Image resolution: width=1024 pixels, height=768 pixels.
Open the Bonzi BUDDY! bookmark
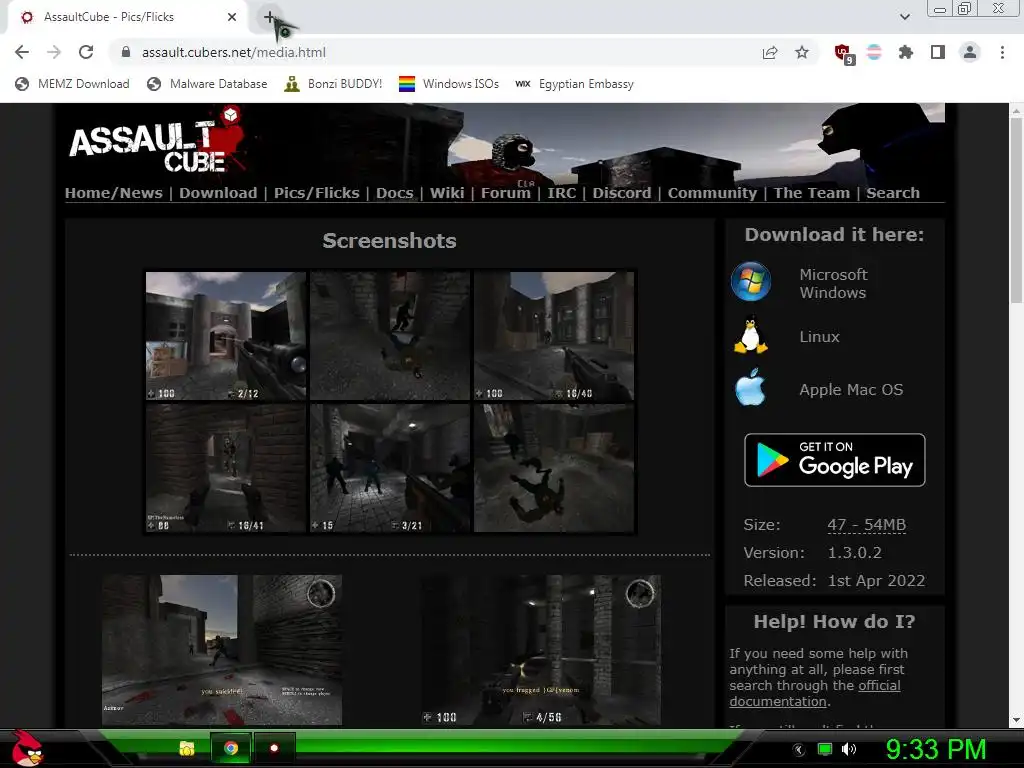point(333,84)
